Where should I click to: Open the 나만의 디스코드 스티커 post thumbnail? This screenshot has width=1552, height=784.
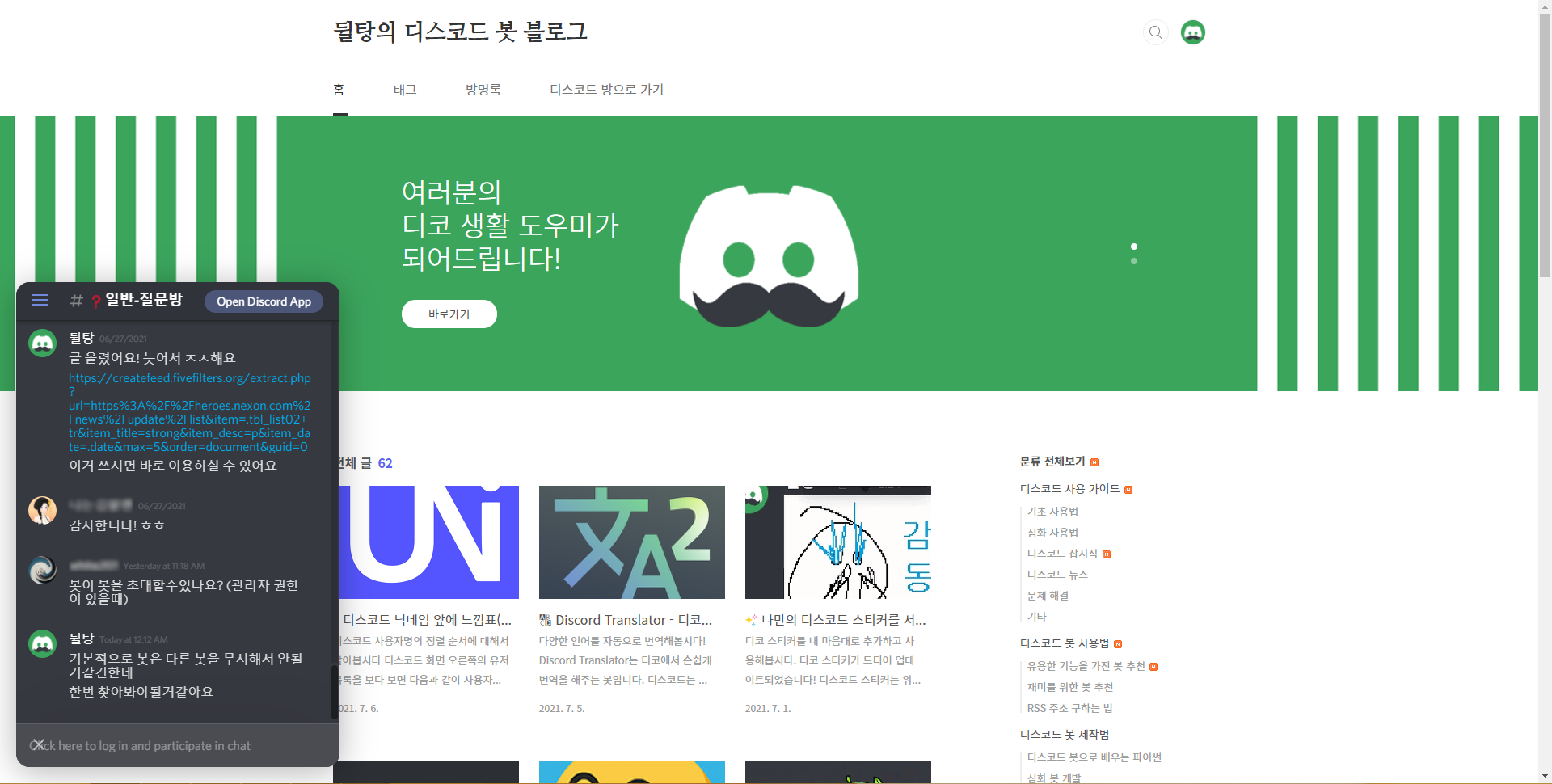pos(838,542)
